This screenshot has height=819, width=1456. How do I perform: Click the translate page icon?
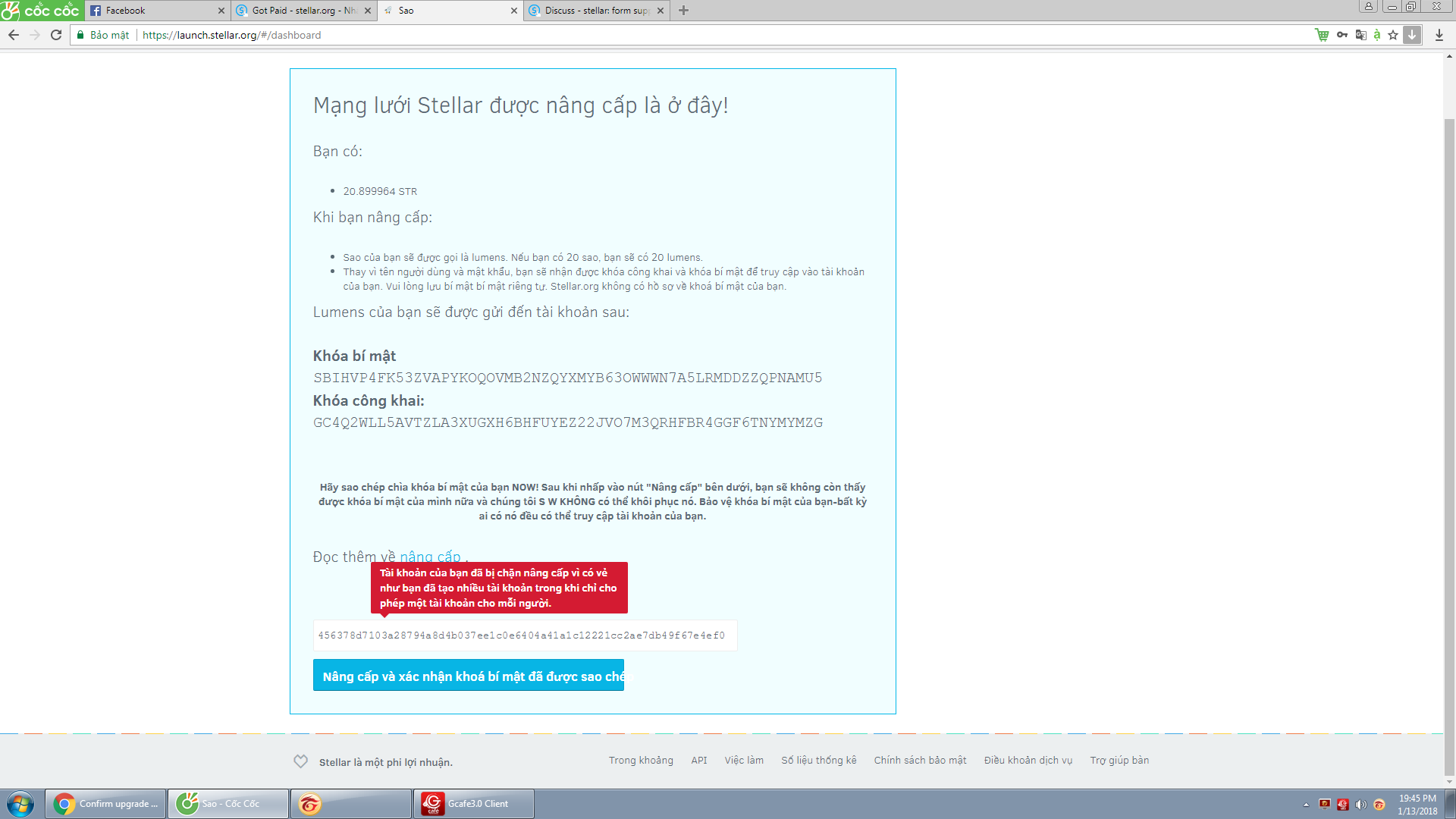(1360, 35)
